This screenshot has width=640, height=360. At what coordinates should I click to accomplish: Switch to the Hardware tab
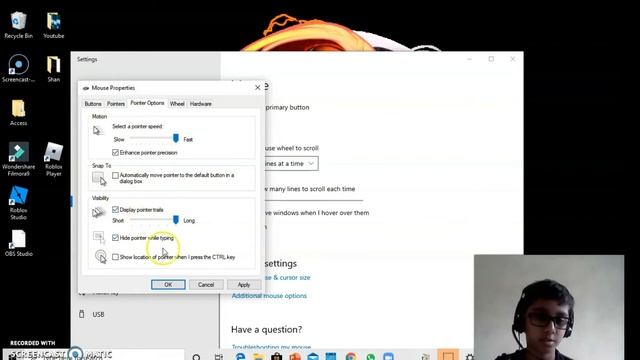click(200, 104)
